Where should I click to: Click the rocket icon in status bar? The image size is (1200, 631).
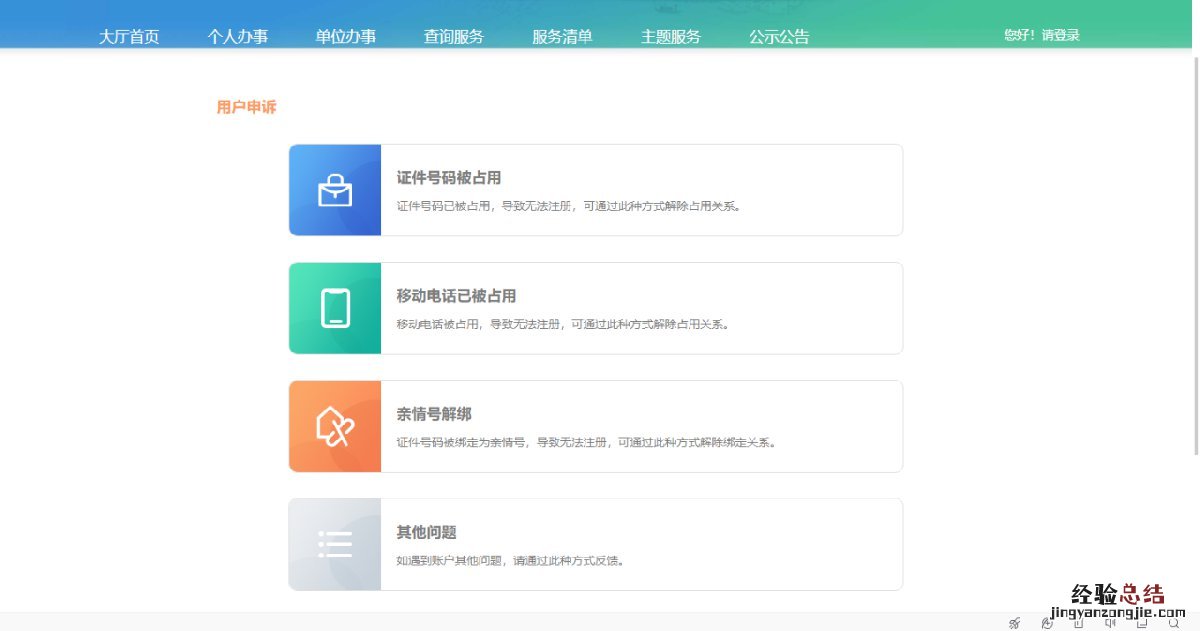tap(1014, 623)
